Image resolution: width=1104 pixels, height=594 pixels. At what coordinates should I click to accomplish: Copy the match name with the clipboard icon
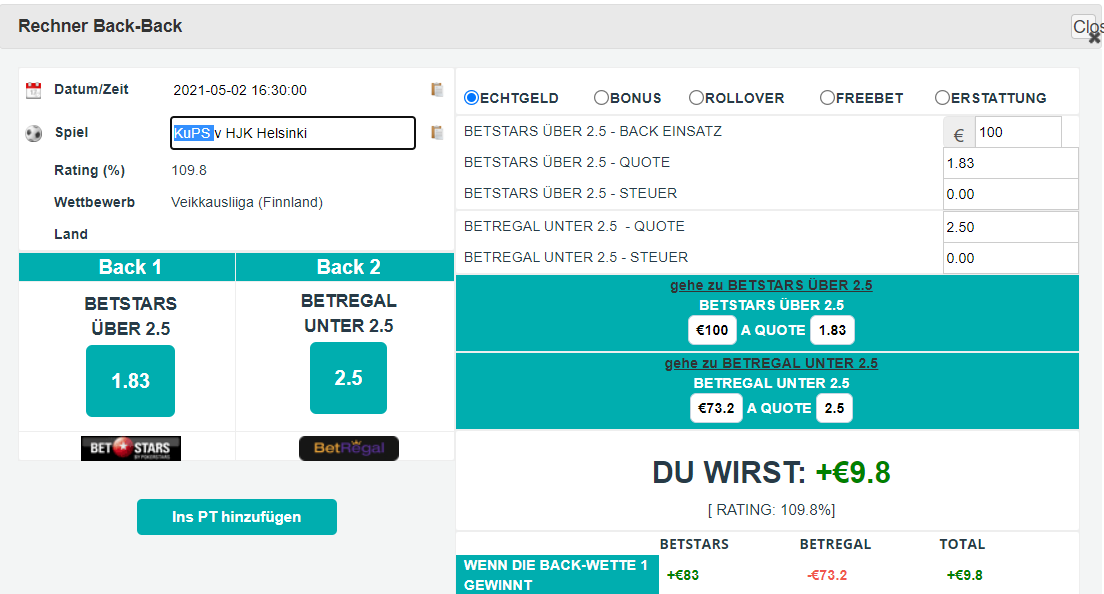pyautogui.click(x=437, y=132)
